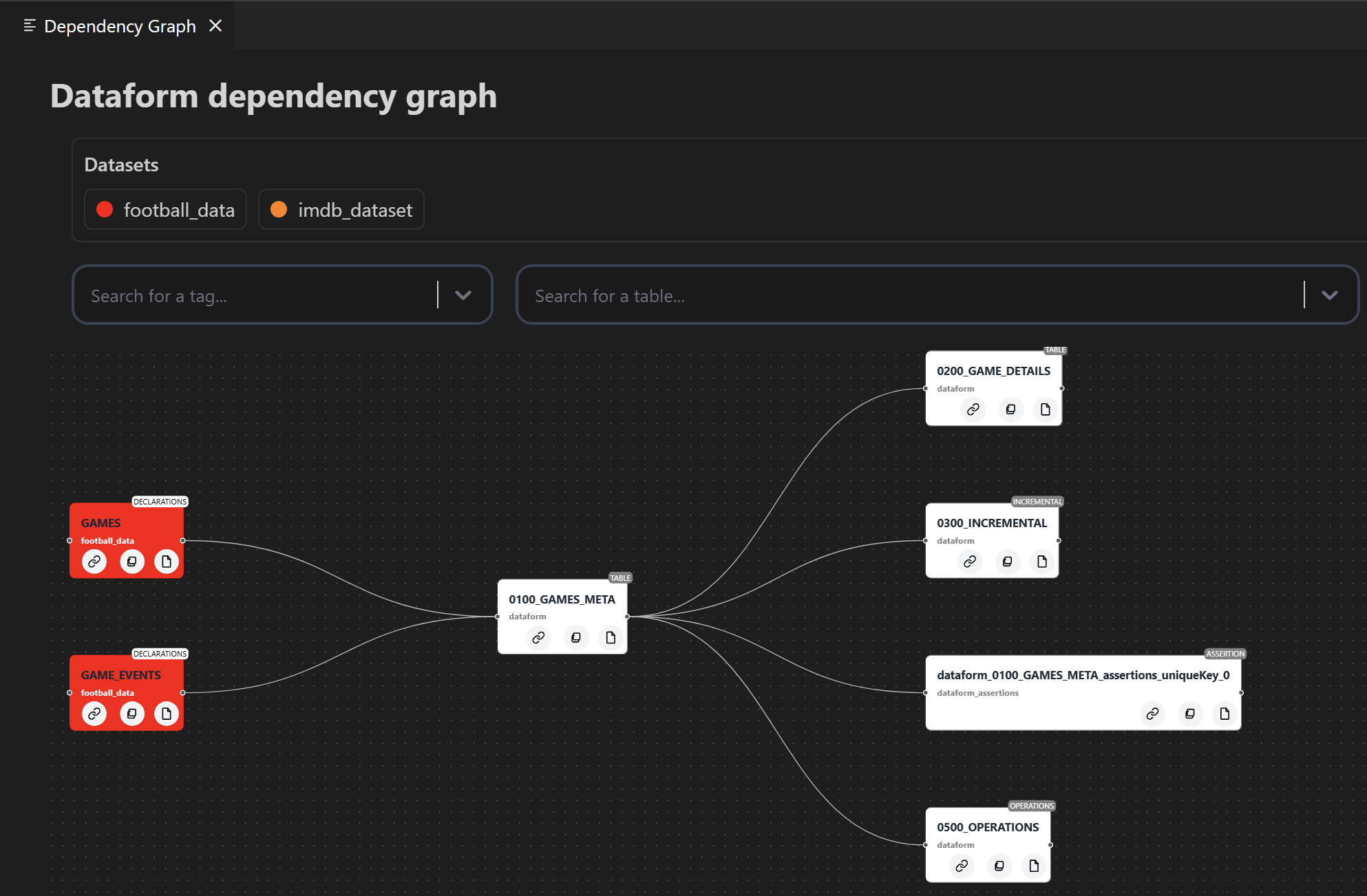Copy the GAME_EVENTS declaration name icon
This screenshot has height=896, width=1367.
(x=131, y=714)
